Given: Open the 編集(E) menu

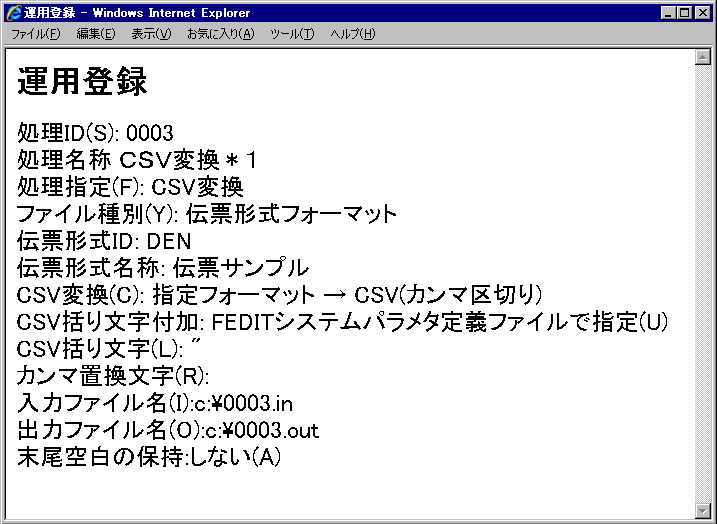Looking at the screenshot, I should (96, 34).
